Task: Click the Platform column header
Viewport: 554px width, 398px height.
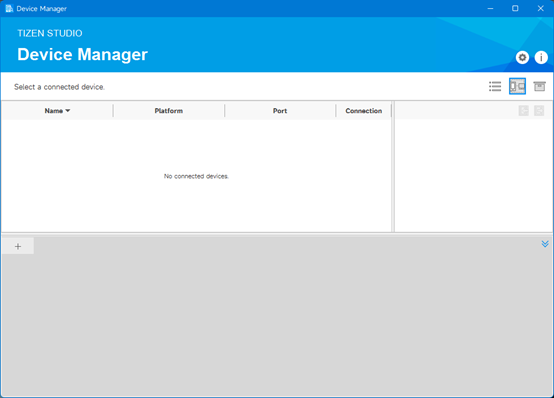Action: pos(169,111)
